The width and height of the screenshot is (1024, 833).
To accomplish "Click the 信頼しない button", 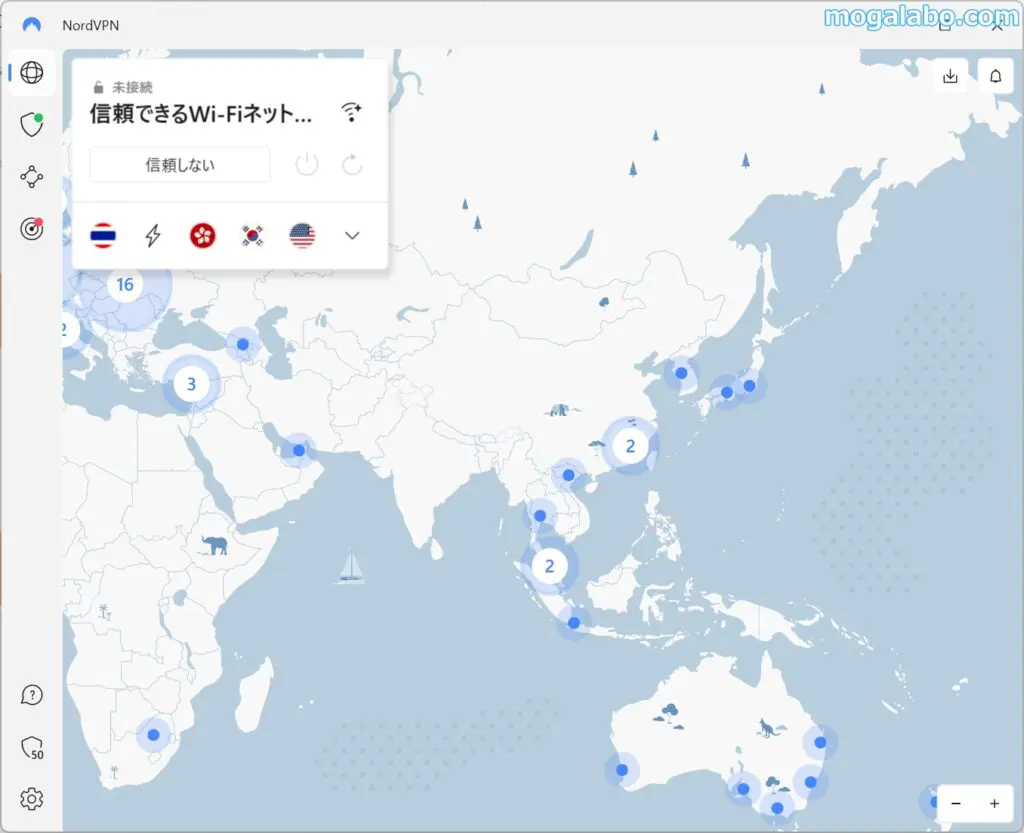I will [180, 165].
